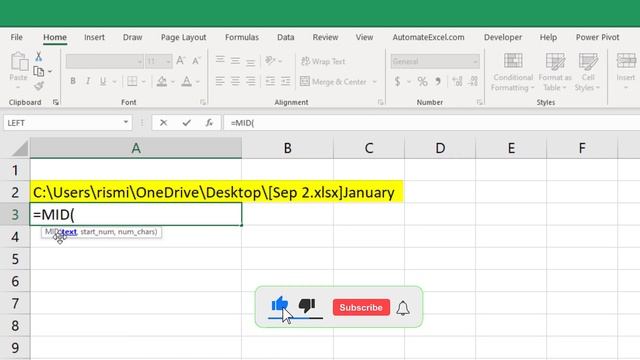
Task: Click the Select All corner triangle
Action: 20,149
